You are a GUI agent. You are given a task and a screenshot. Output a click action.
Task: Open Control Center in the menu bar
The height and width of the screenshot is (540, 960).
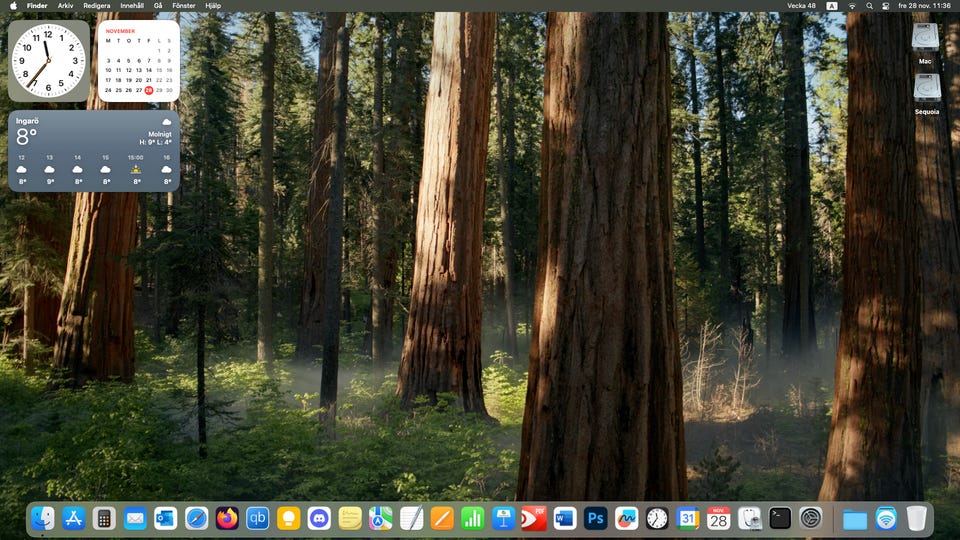point(886,6)
